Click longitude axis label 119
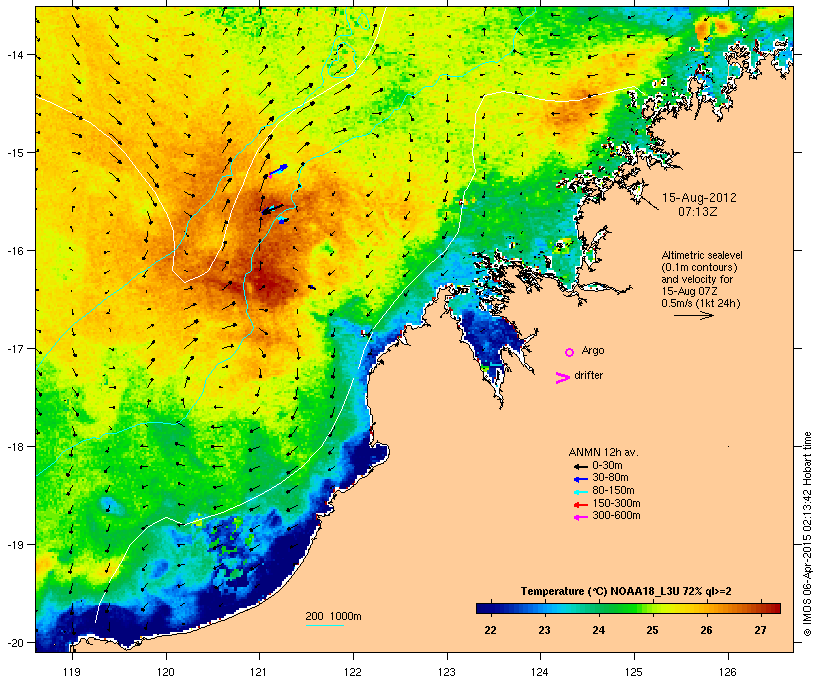This screenshot has width=820, height=680. click(x=72, y=672)
